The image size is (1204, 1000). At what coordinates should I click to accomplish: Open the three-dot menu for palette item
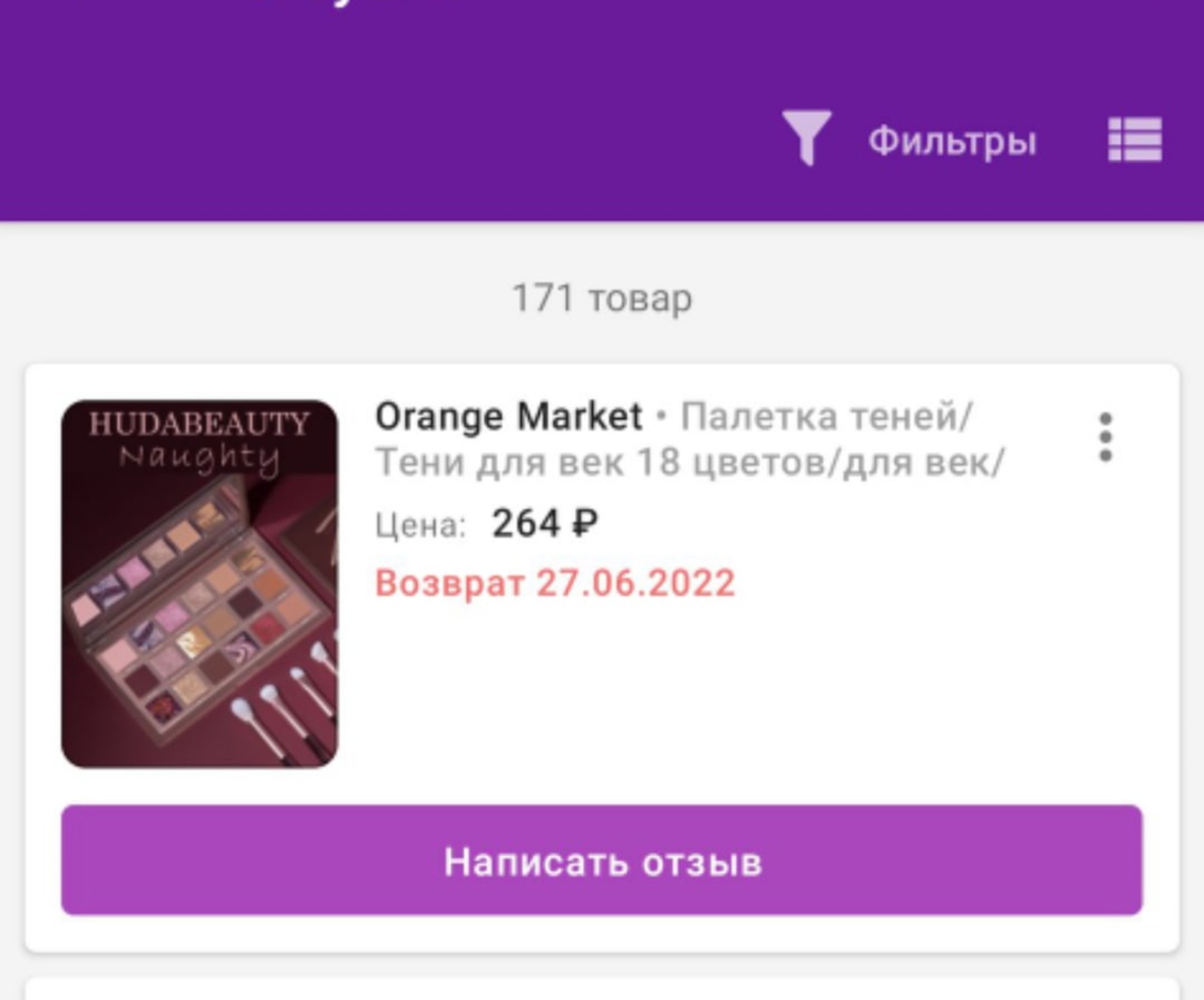point(1106,437)
